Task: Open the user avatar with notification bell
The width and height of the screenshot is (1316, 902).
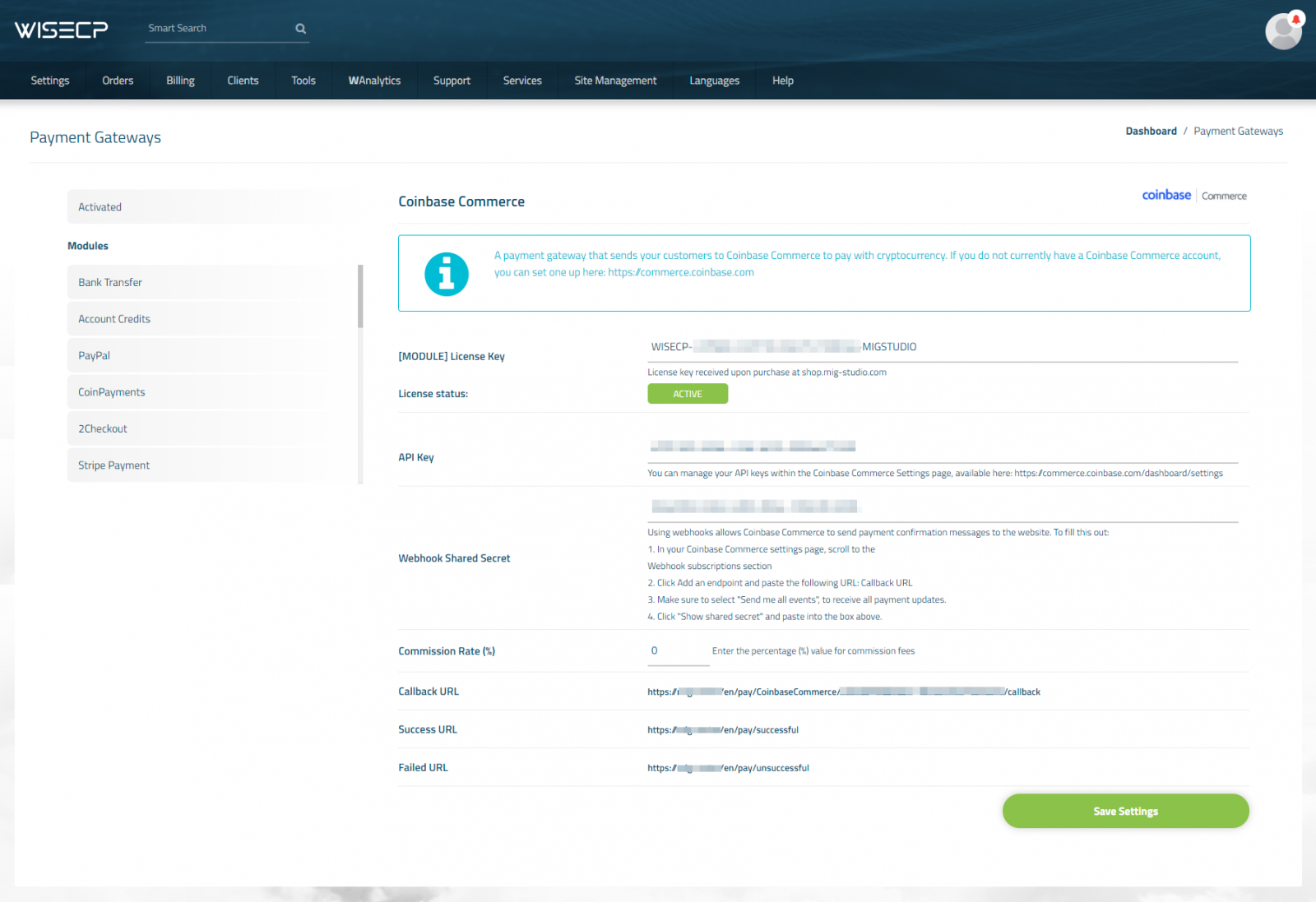Action: click(x=1284, y=31)
